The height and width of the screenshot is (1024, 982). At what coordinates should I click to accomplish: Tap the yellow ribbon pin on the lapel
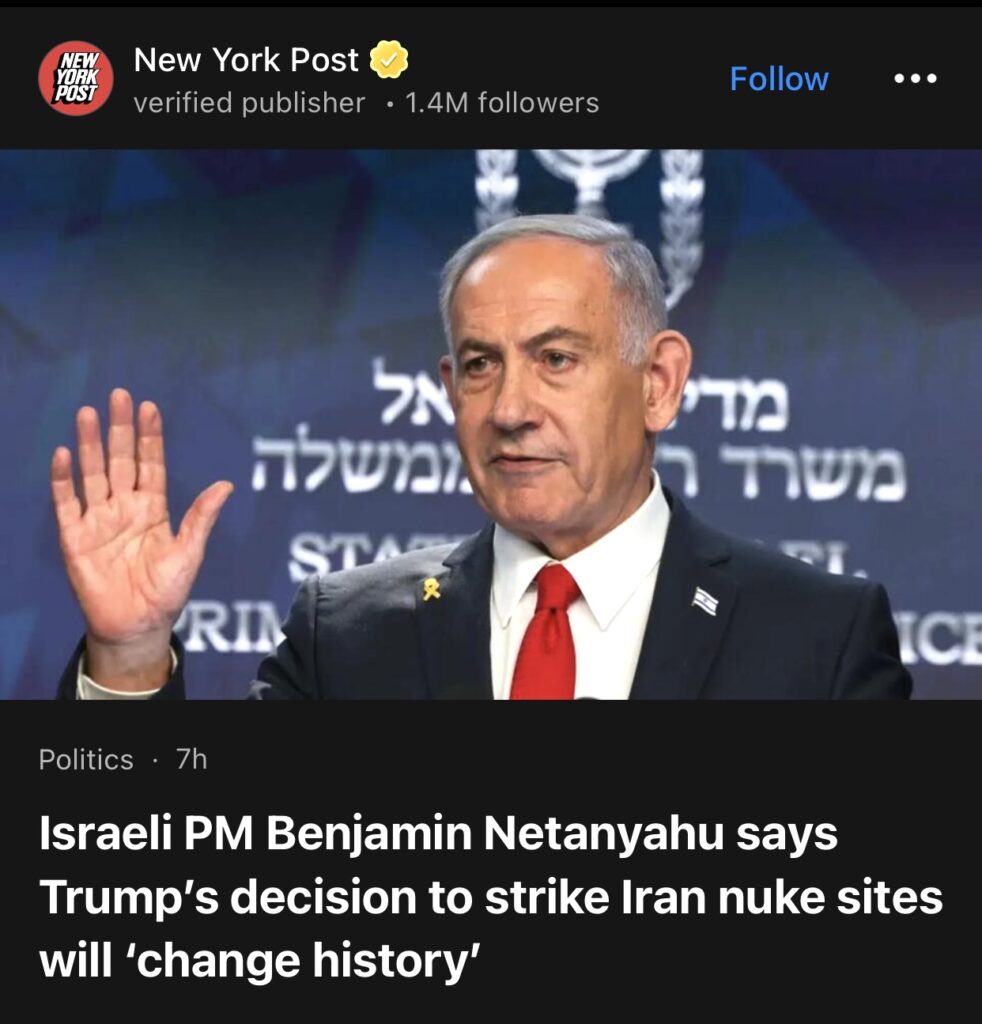click(x=432, y=588)
